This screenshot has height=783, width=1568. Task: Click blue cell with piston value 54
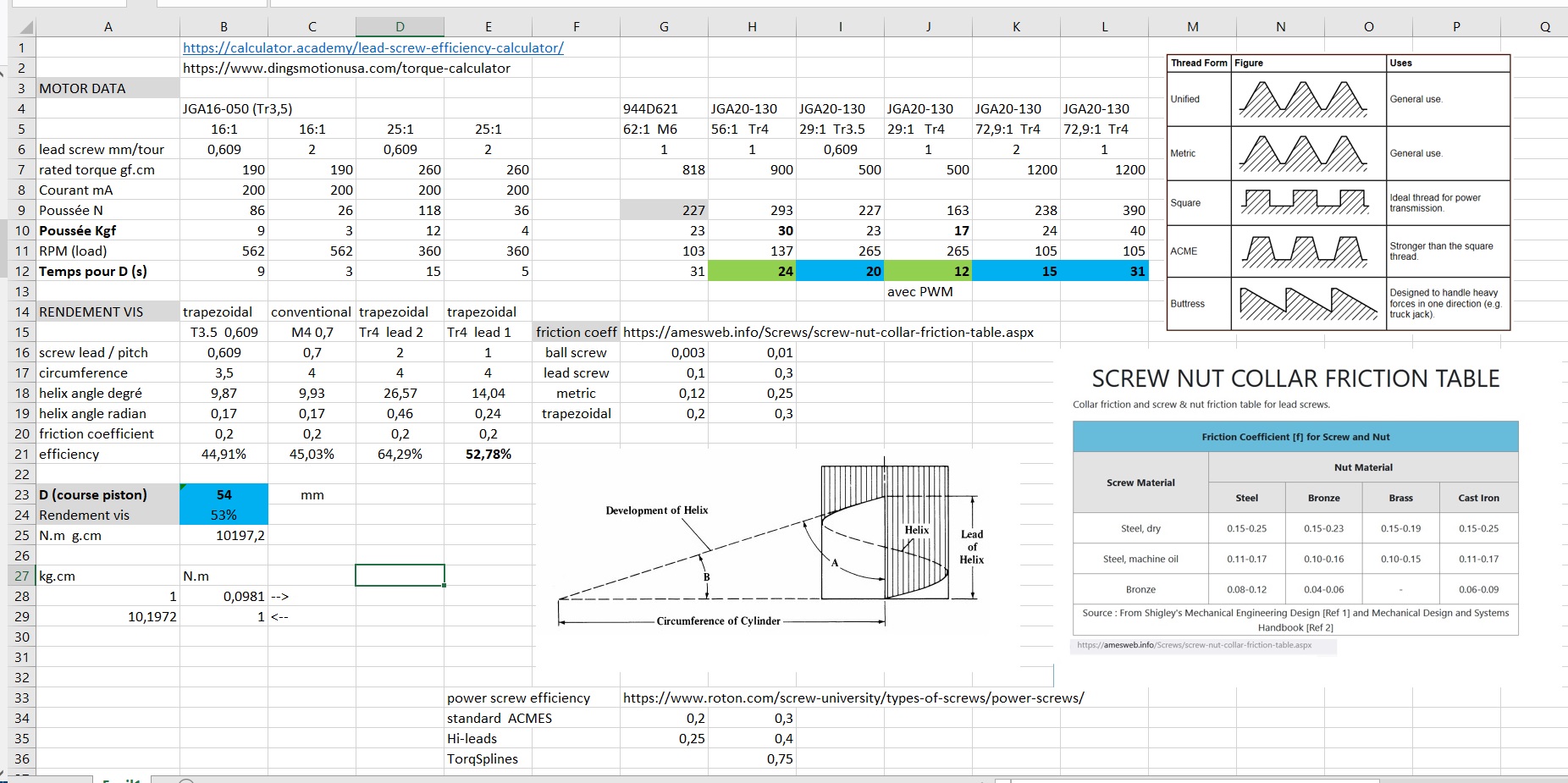click(224, 495)
